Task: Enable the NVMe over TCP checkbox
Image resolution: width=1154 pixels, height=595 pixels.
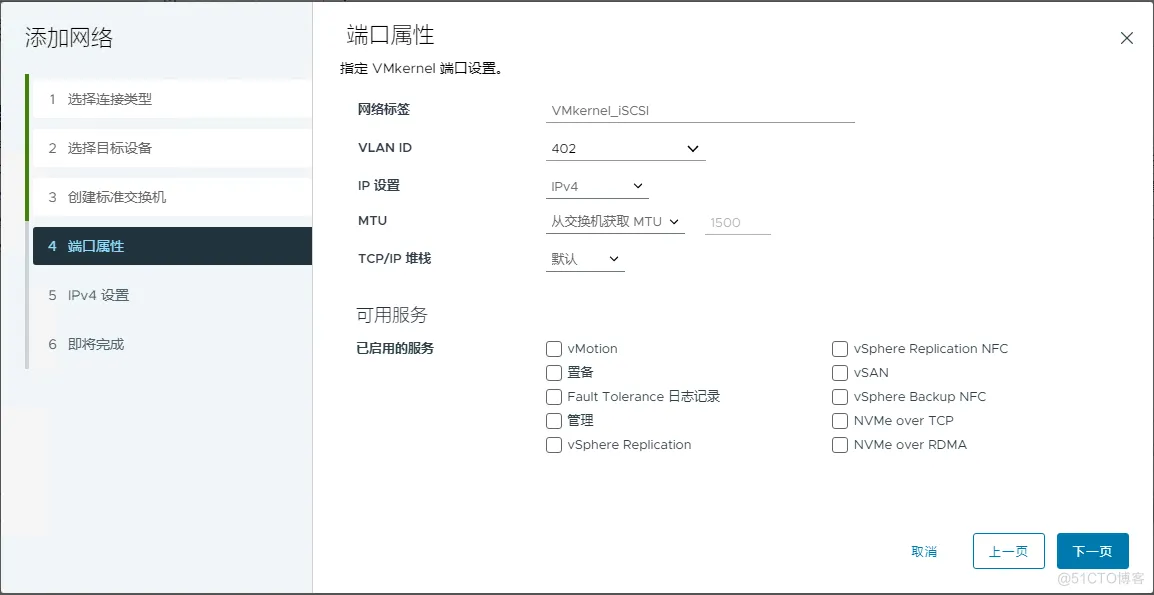Action: [x=840, y=421]
